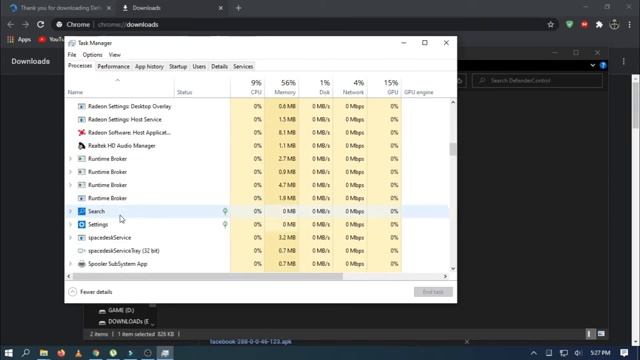This screenshot has width=640, height=360.
Task: Open the Action Center notification icon
Action: 624,353
